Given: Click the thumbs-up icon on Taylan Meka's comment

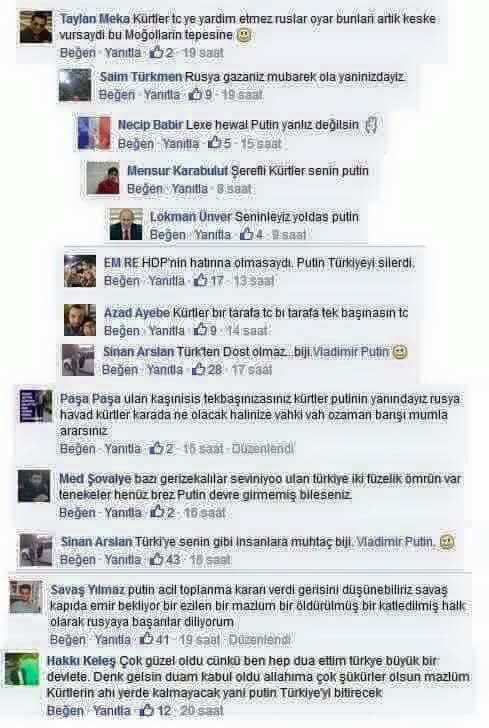Looking at the screenshot, I should [x=157, y=52].
